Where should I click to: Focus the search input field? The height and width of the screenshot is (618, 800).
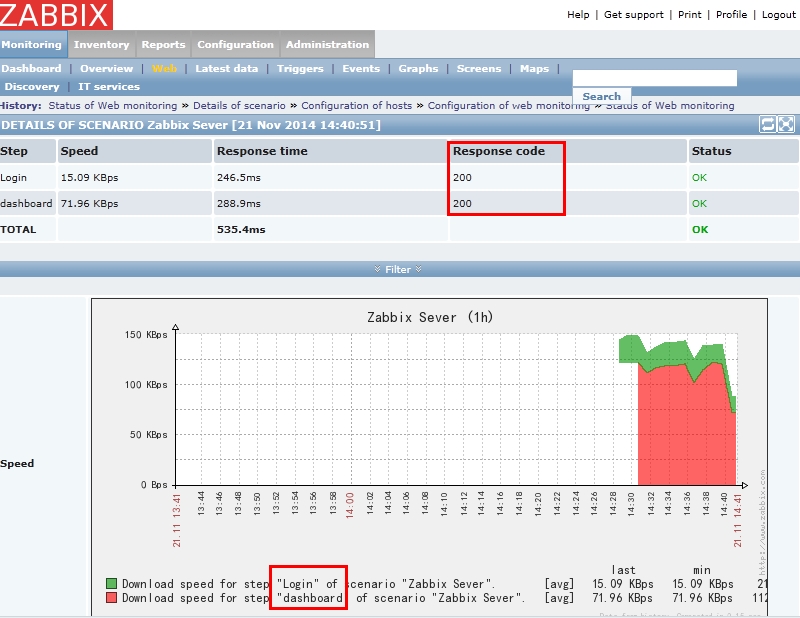click(654, 78)
